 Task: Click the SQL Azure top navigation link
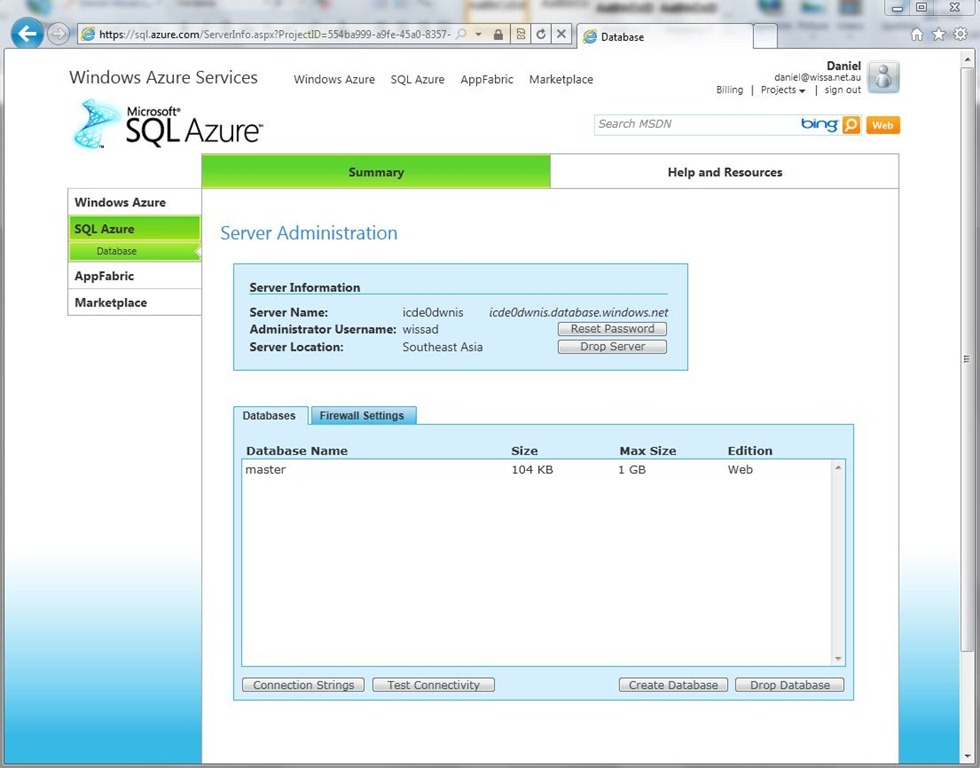[418, 79]
